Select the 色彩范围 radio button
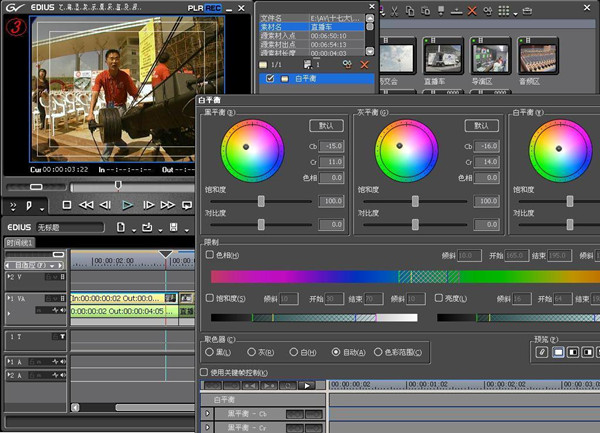The image size is (600, 433). click(x=378, y=352)
